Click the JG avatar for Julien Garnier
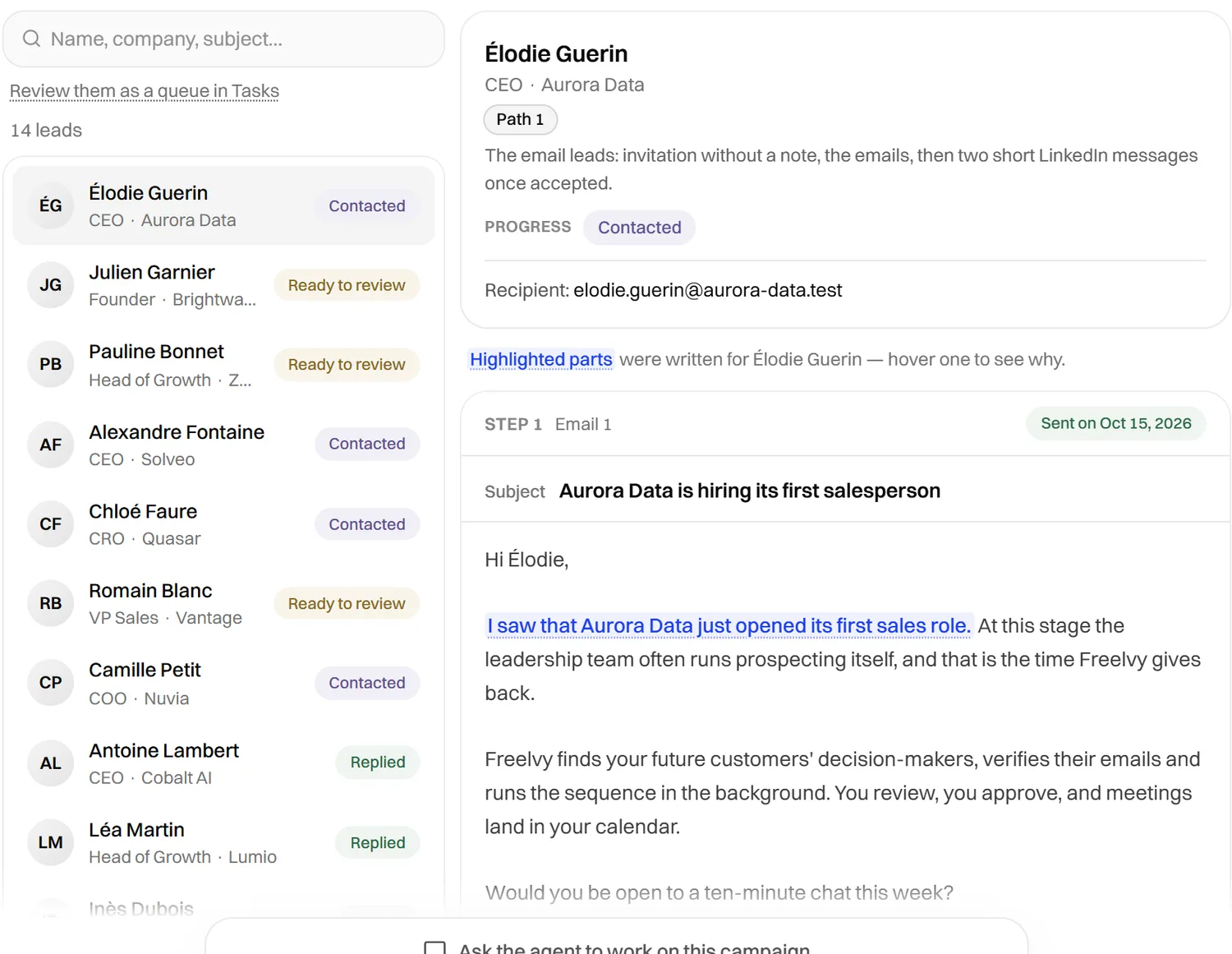1232x954 pixels. click(51, 285)
